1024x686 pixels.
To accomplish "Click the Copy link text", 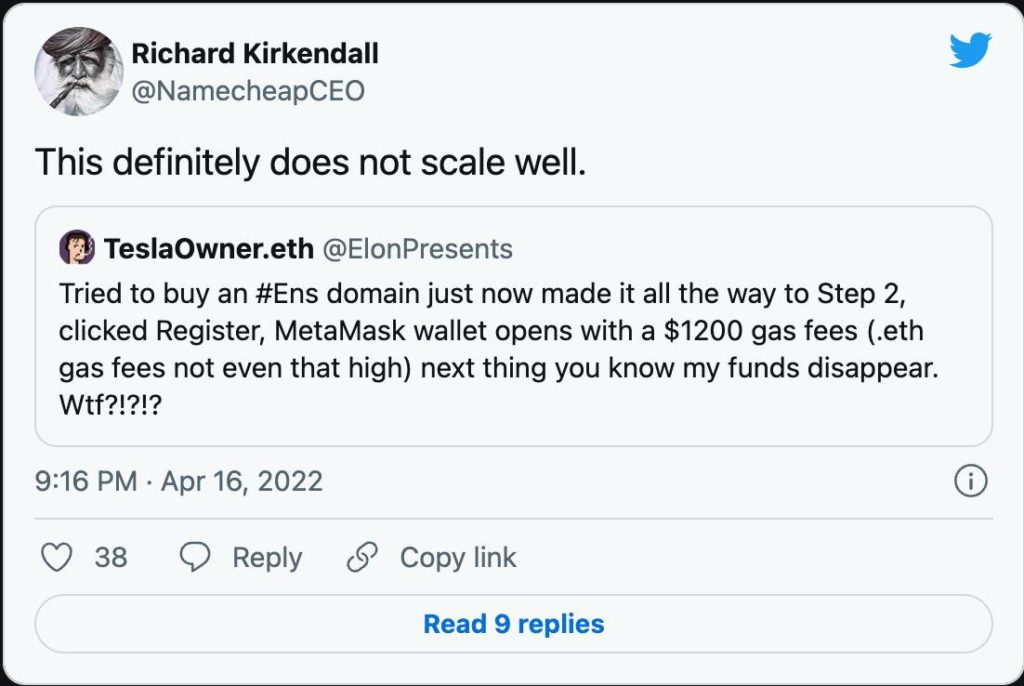I will click(458, 557).
